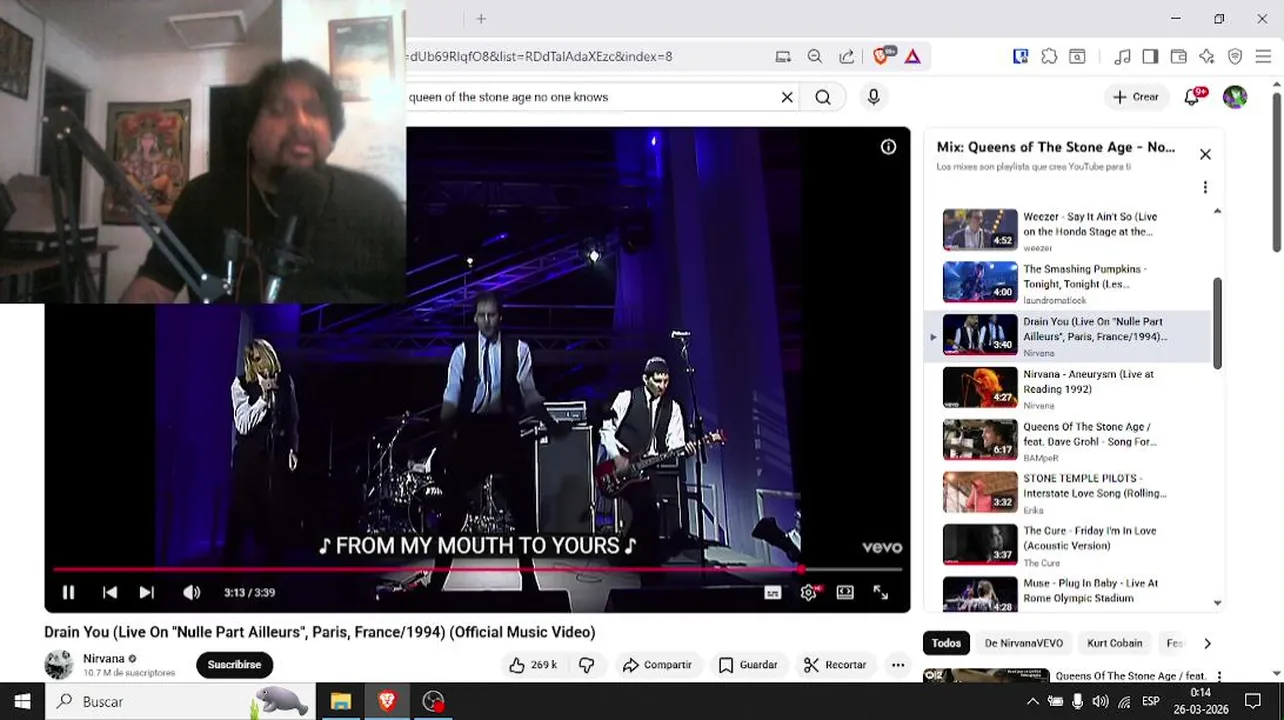Click the Recortar clip button
Screen dimensions: 1284x720
pos(835,664)
